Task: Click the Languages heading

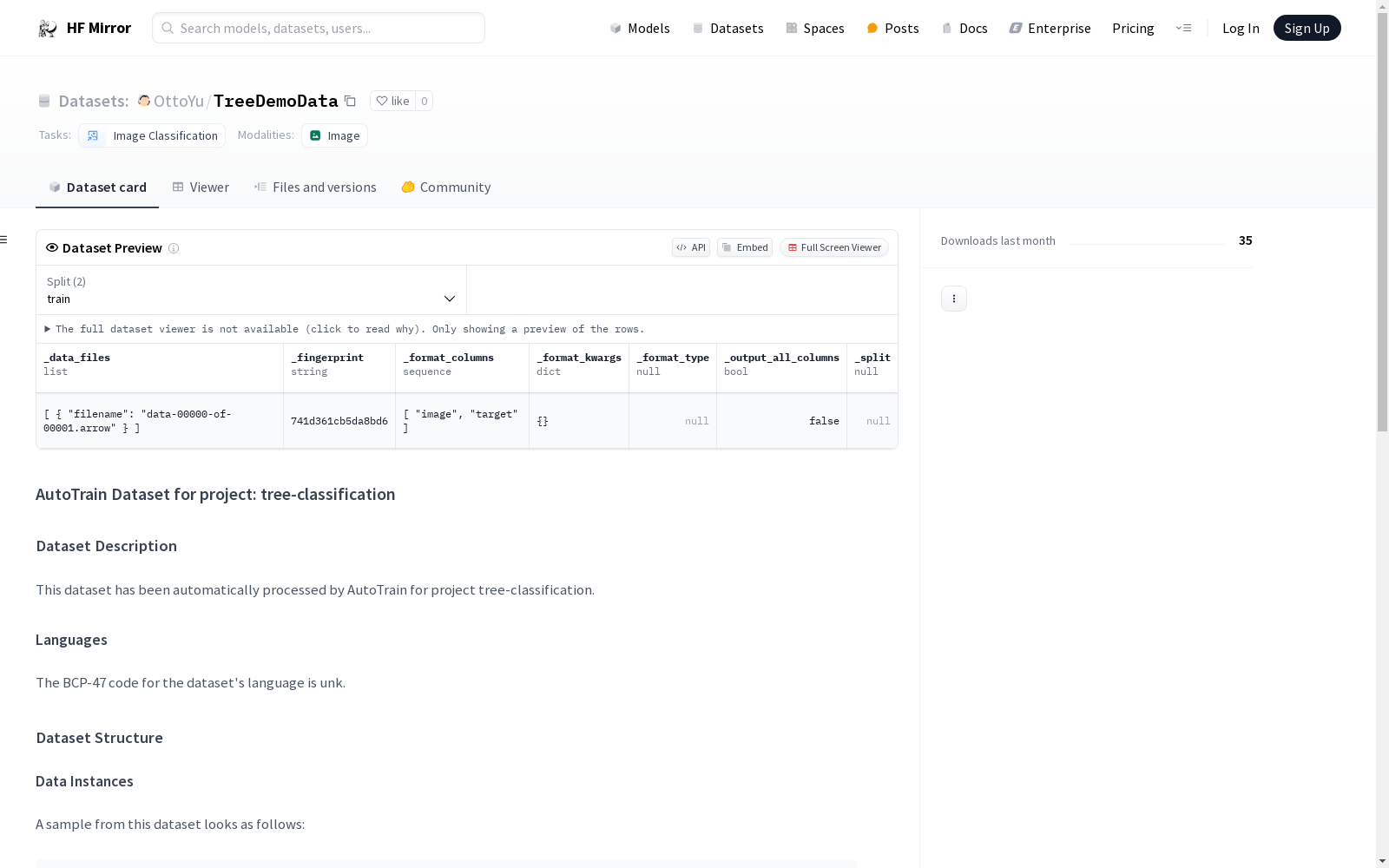Action: (x=71, y=640)
